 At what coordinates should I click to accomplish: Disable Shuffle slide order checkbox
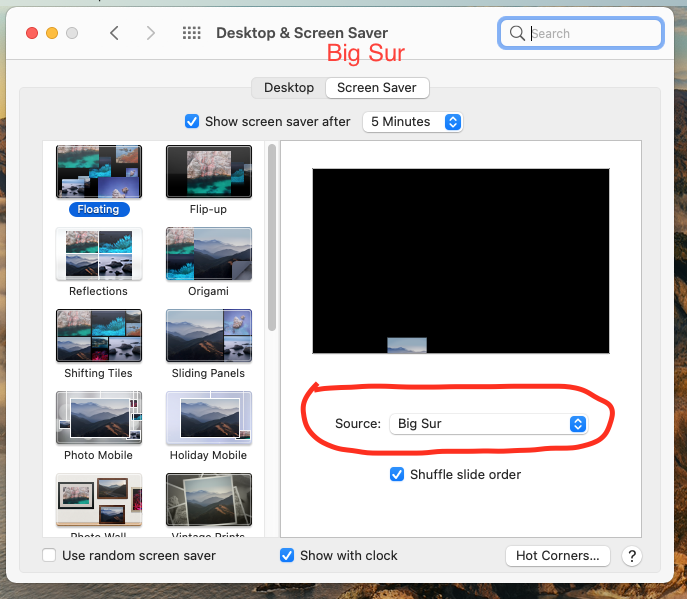tap(397, 474)
